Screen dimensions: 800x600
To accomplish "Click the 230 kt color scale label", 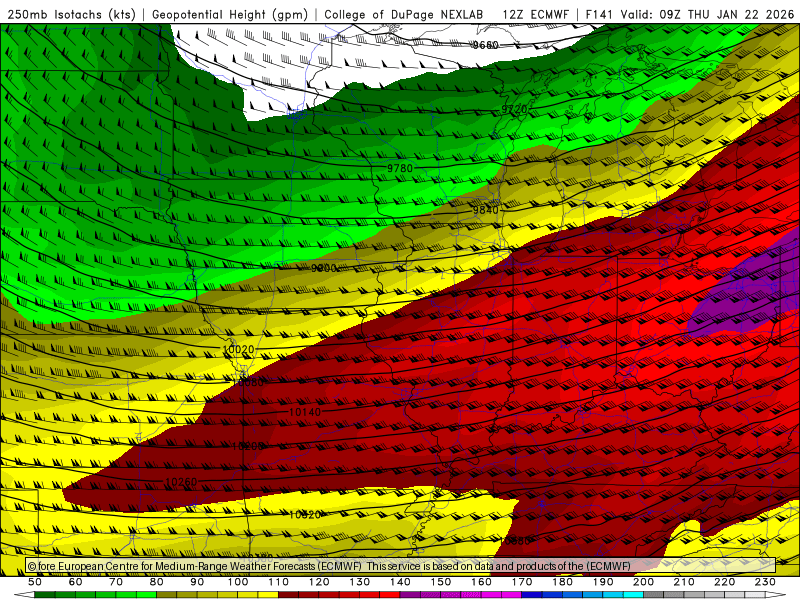I will (x=766, y=582).
